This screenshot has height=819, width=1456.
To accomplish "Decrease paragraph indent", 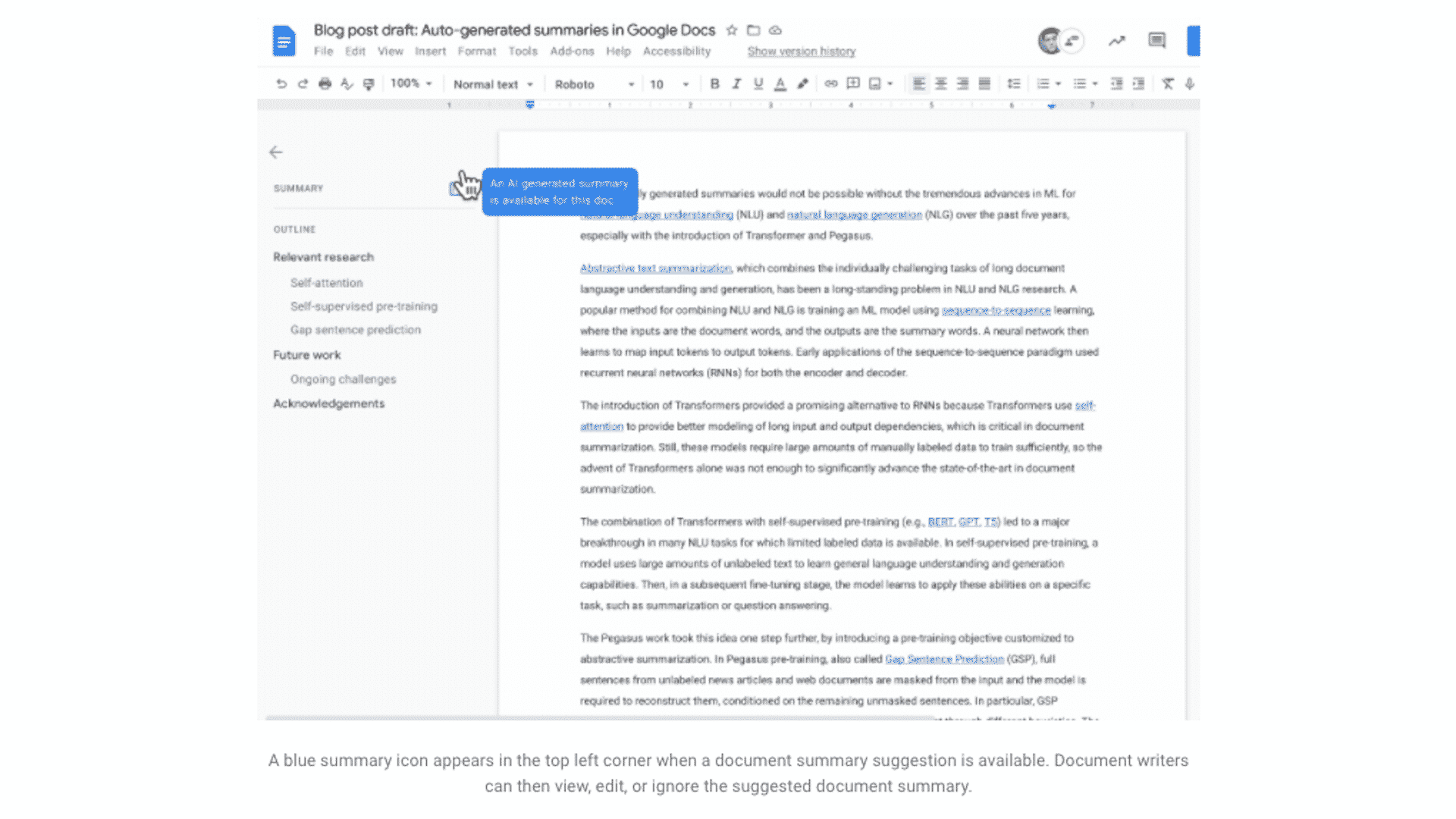I will (x=1117, y=84).
